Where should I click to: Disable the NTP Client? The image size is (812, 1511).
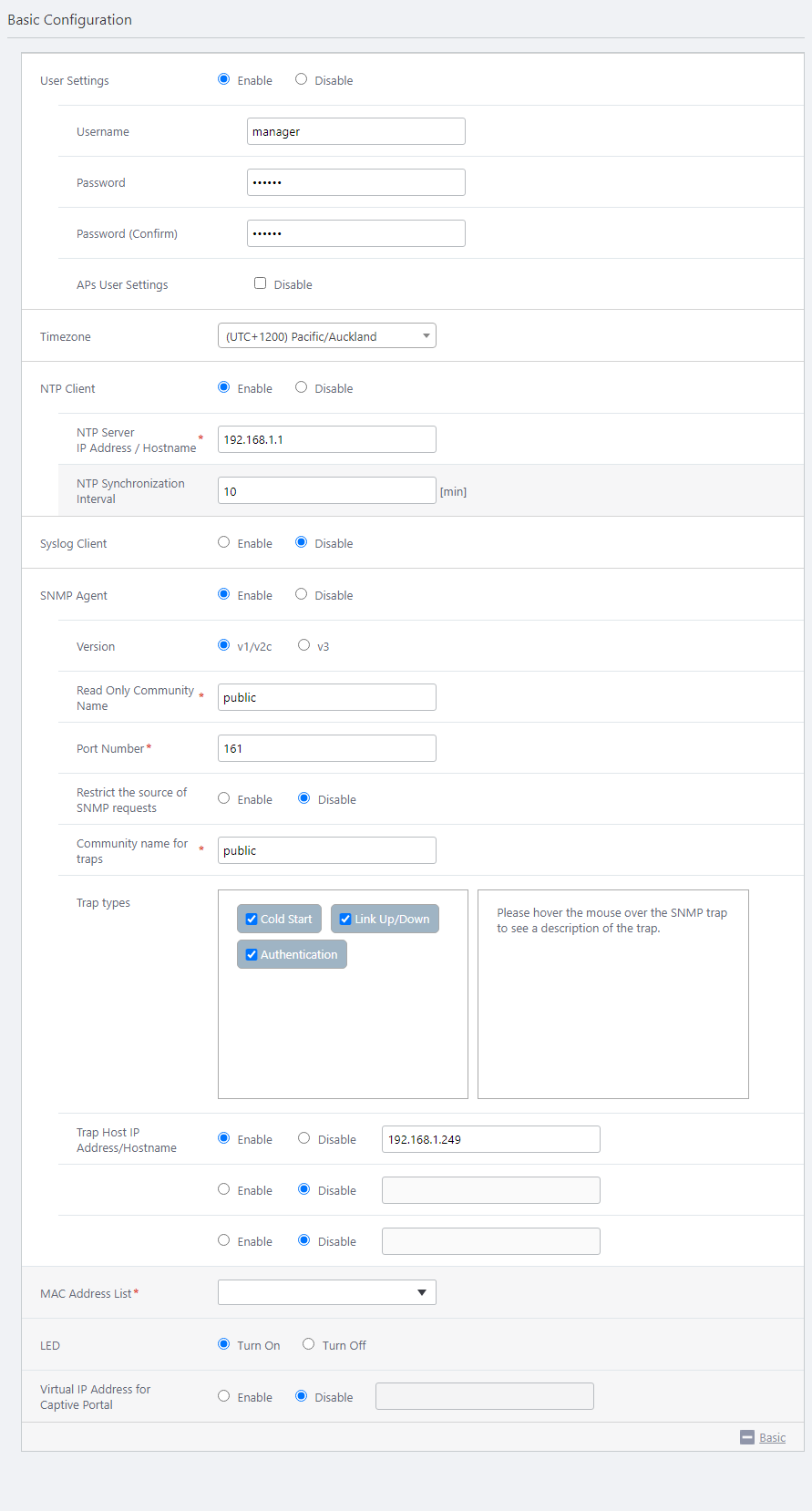coord(302,387)
